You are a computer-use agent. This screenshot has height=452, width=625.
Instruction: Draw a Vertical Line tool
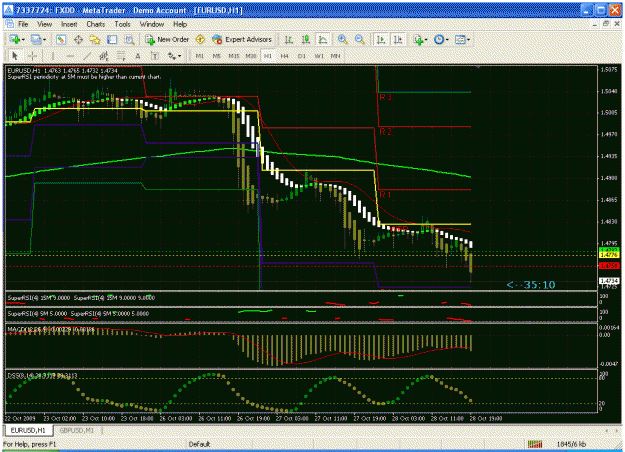pos(52,56)
